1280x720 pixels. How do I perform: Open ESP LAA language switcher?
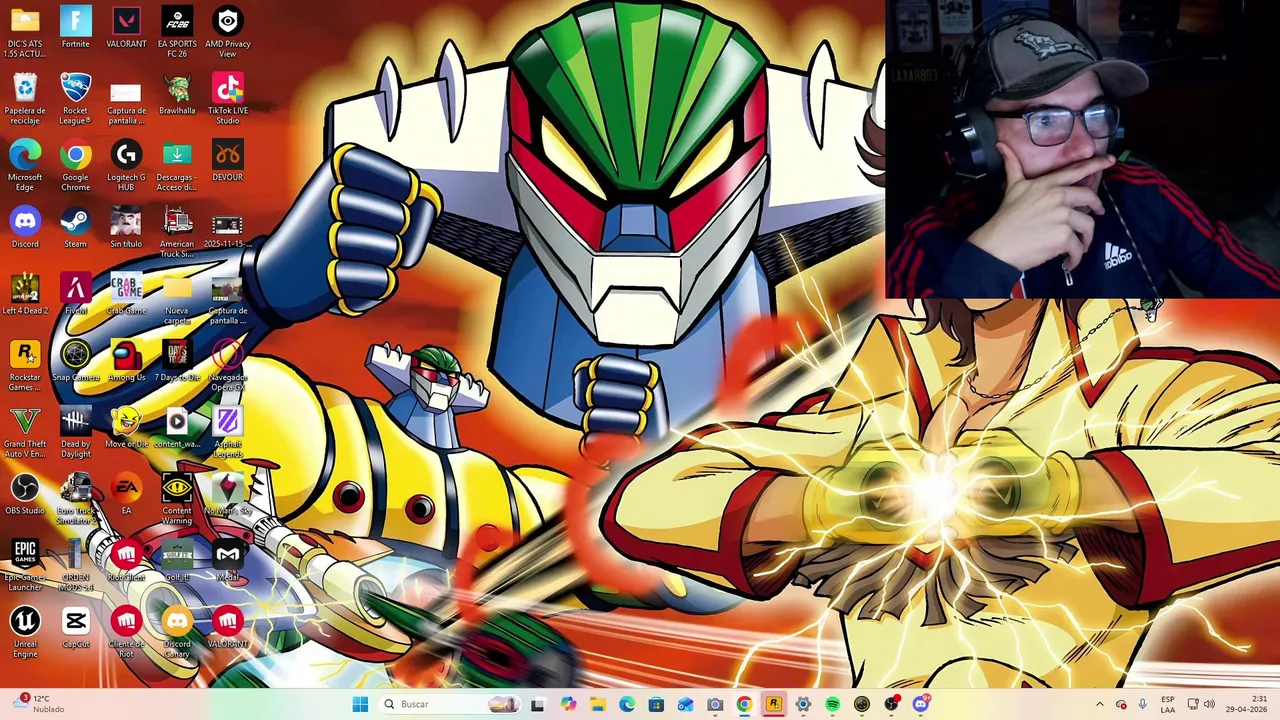click(x=1167, y=704)
